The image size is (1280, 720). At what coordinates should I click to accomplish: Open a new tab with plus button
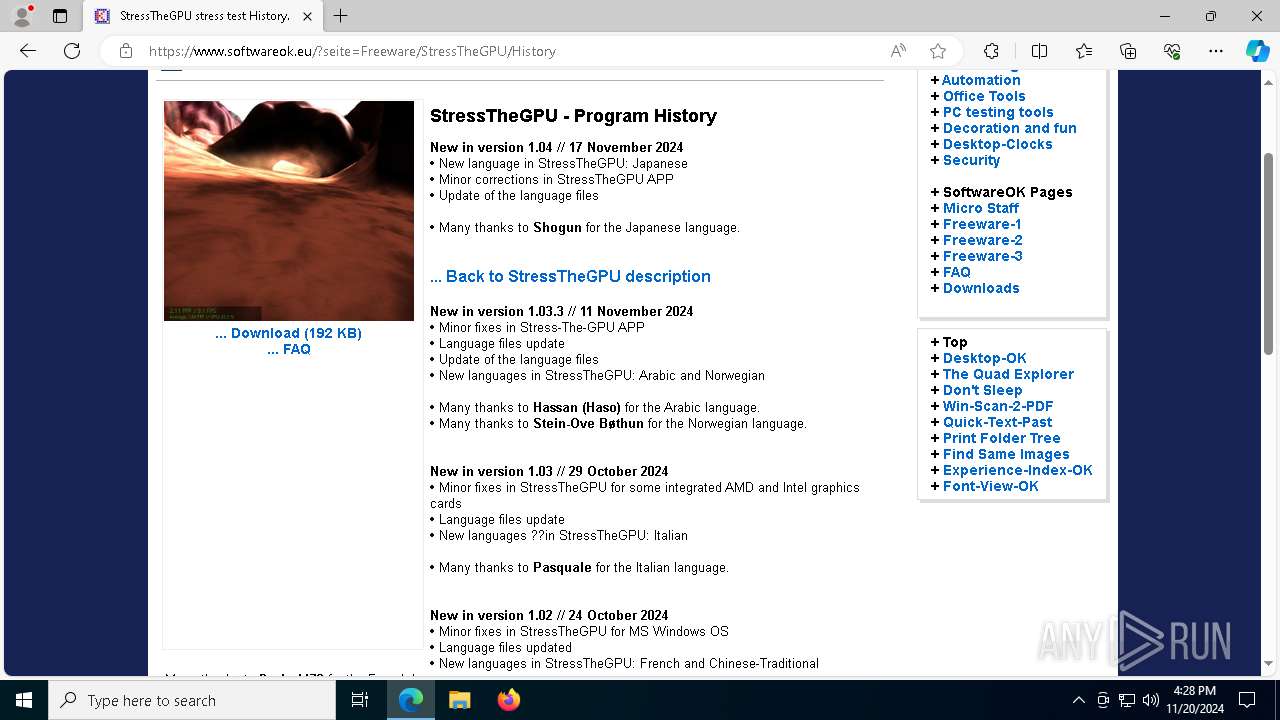pyautogui.click(x=341, y=16)
